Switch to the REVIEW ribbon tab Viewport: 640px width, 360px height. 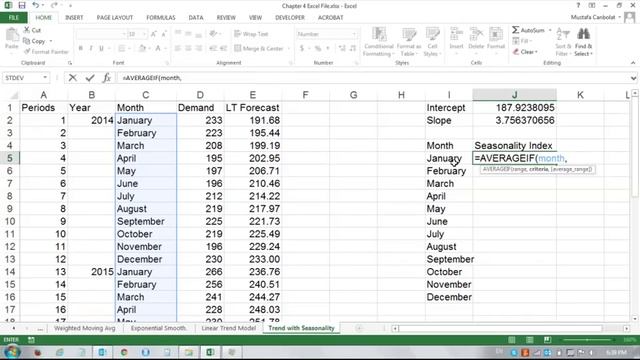pos(226,18)
